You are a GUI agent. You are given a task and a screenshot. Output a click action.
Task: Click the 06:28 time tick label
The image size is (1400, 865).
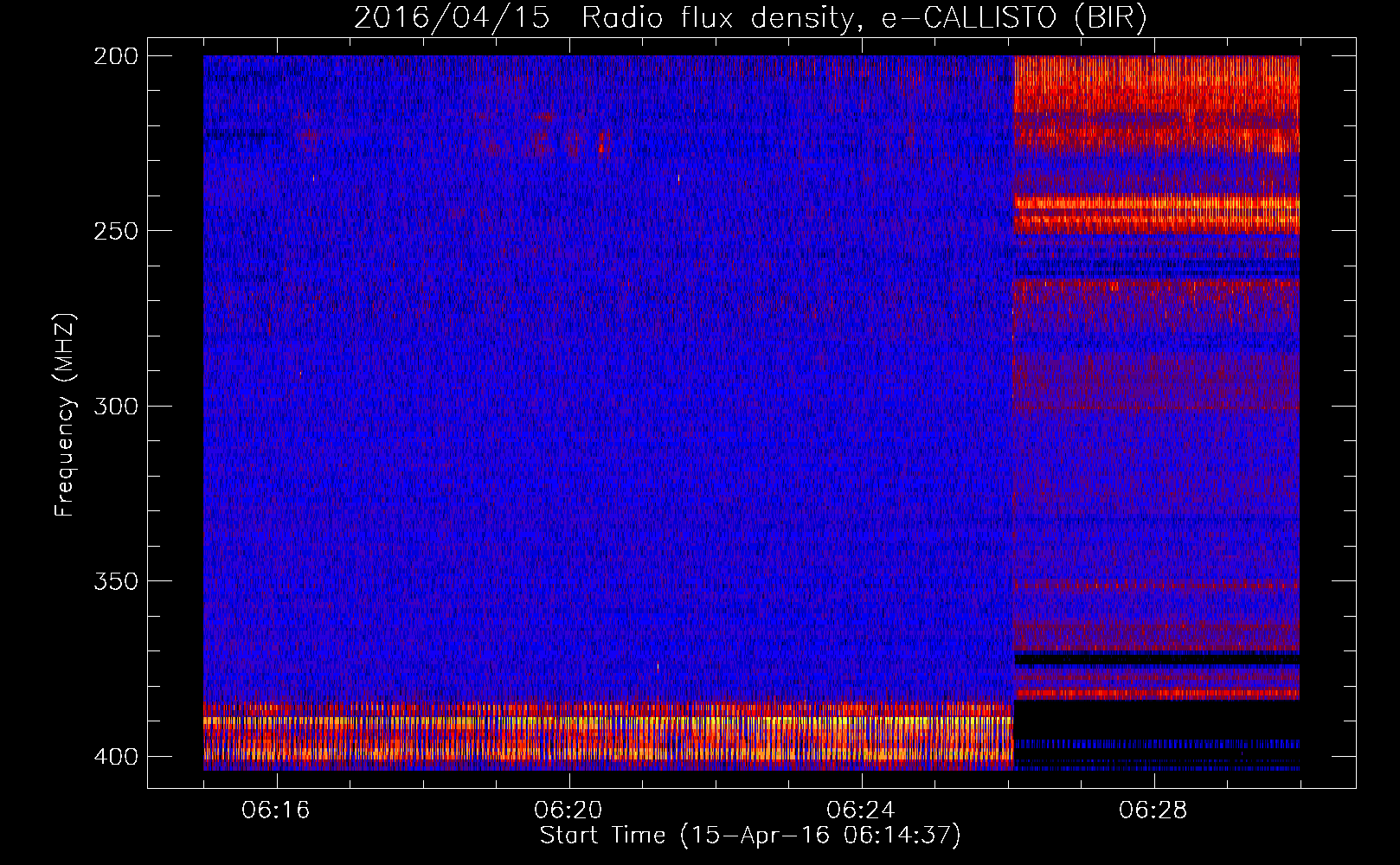click(1153, 811)
